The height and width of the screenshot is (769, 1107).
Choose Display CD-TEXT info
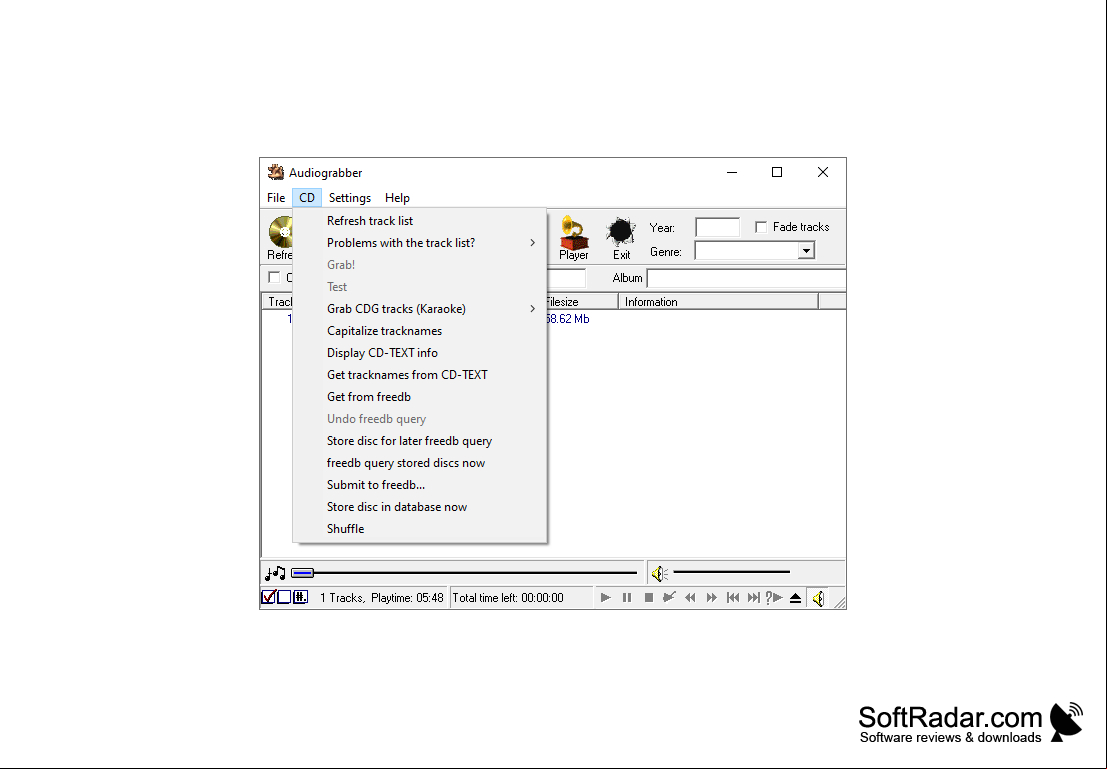coord(419,352)
